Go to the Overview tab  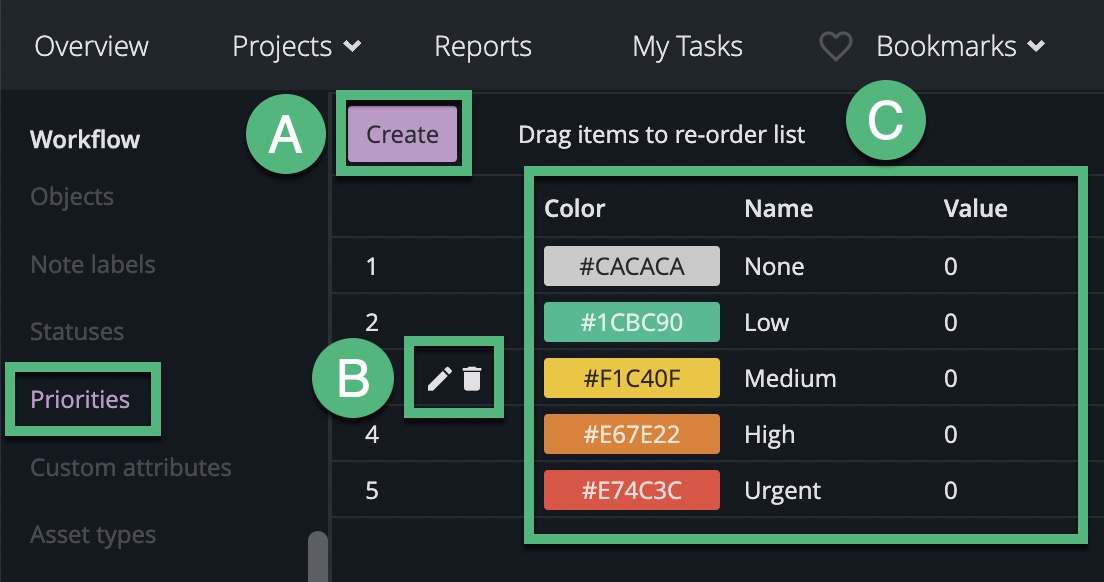91,47
